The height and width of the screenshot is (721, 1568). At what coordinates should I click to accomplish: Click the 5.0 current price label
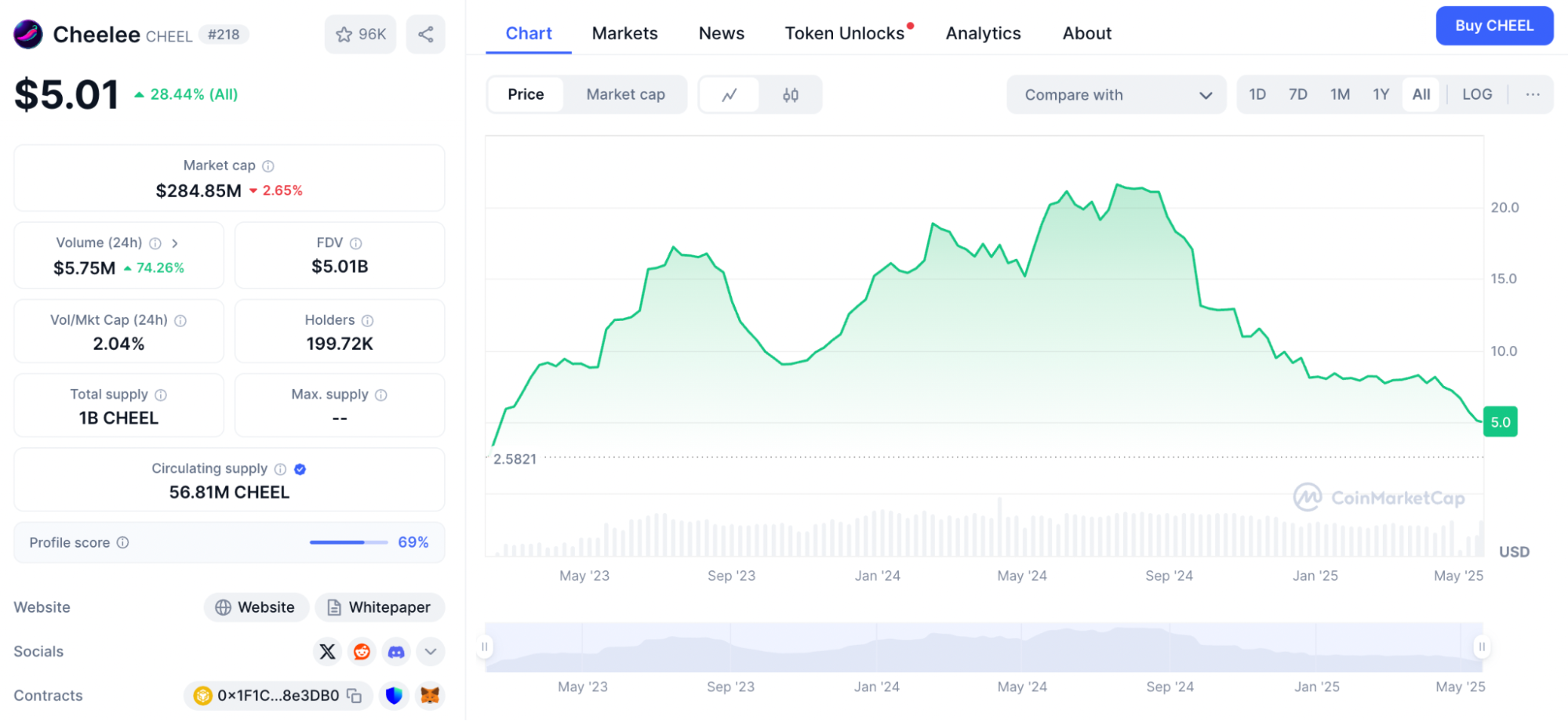point(1501,422)
